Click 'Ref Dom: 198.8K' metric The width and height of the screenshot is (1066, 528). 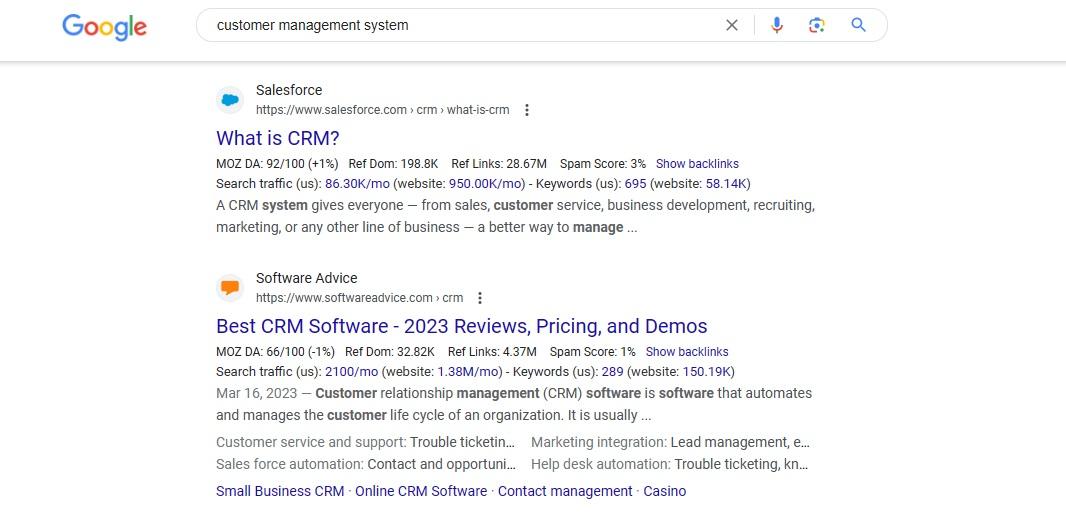(394, 164)
